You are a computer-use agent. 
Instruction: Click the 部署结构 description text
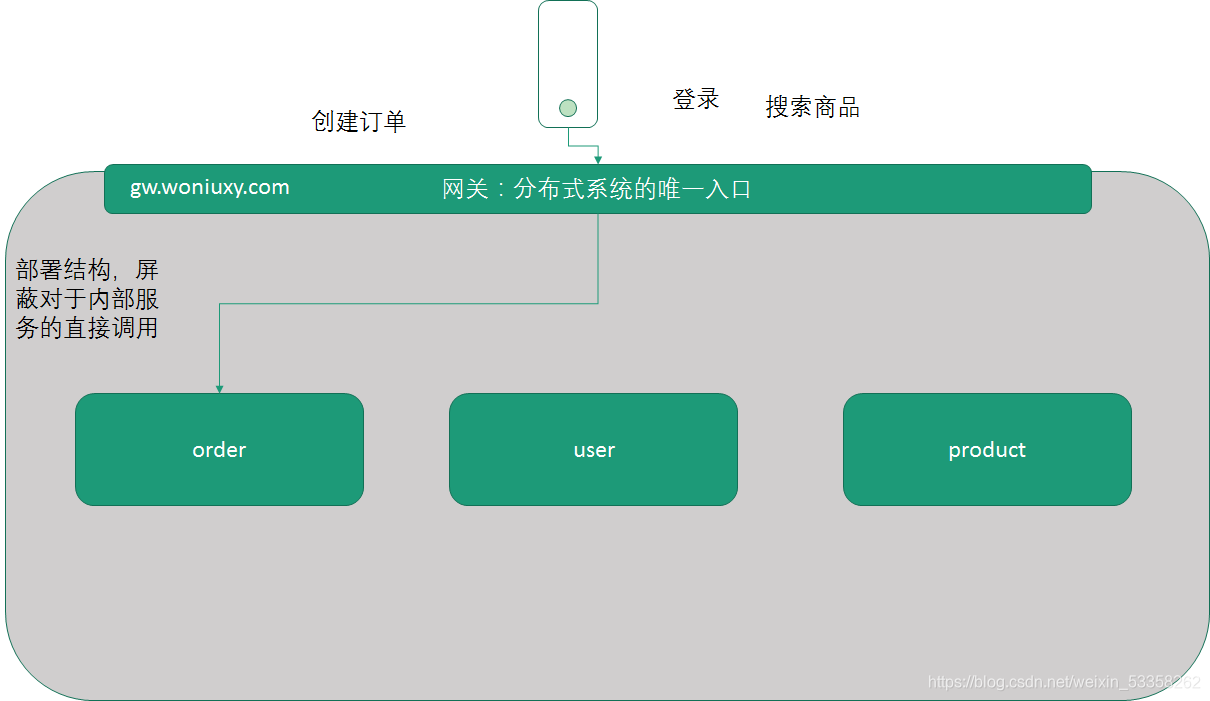[x=88, y=297]
